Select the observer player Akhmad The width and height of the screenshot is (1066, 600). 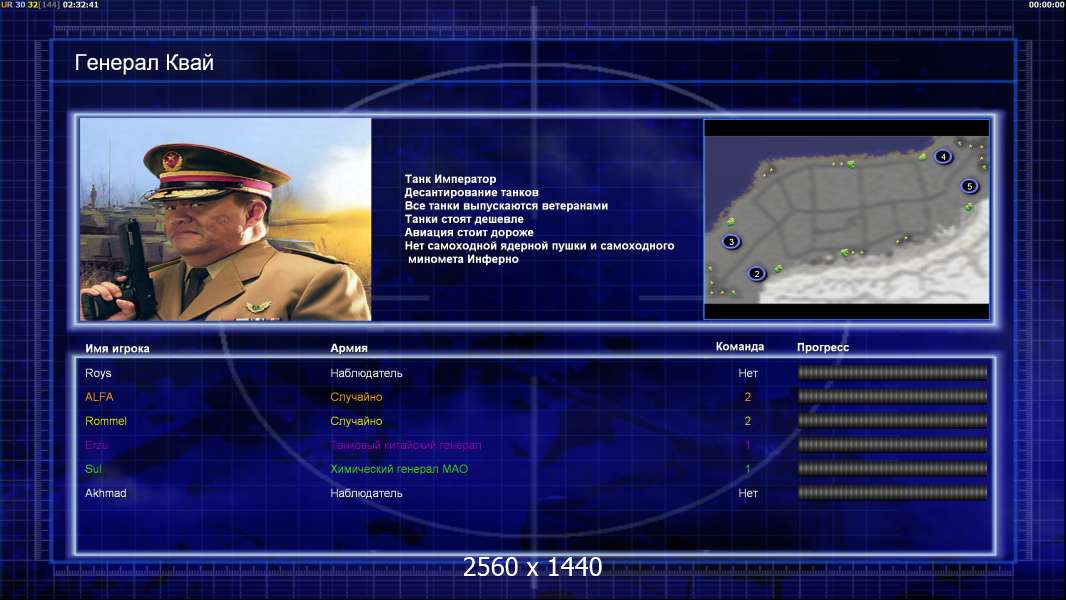pos(105,493)
